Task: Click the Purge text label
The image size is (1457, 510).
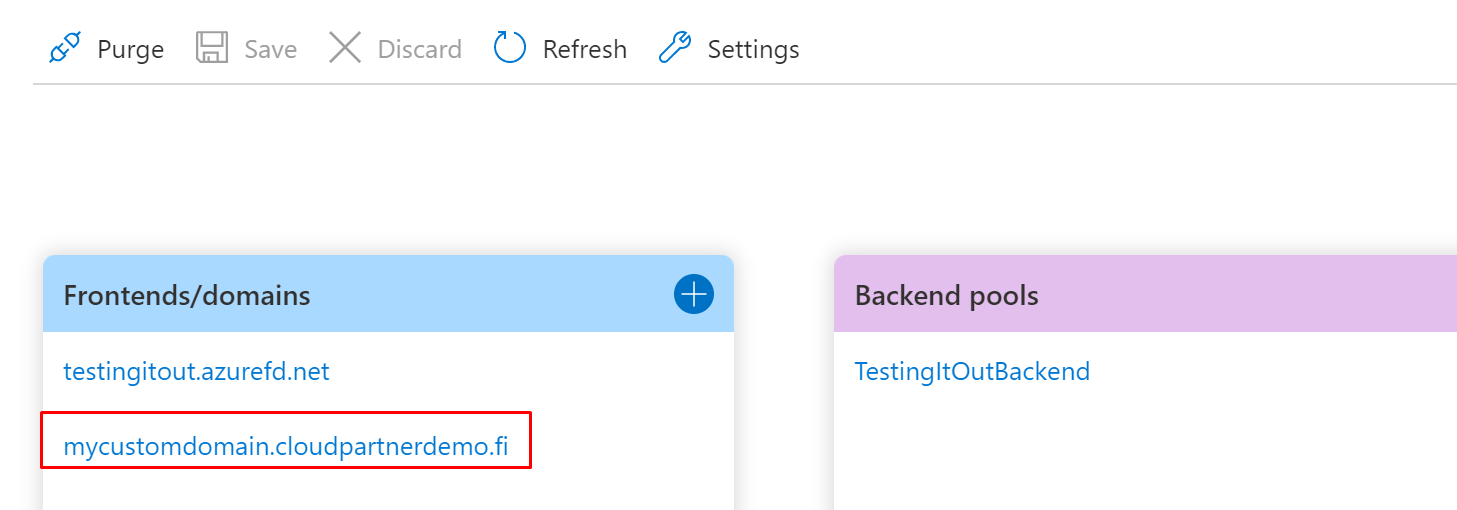Action: click(x=130, y=49)
